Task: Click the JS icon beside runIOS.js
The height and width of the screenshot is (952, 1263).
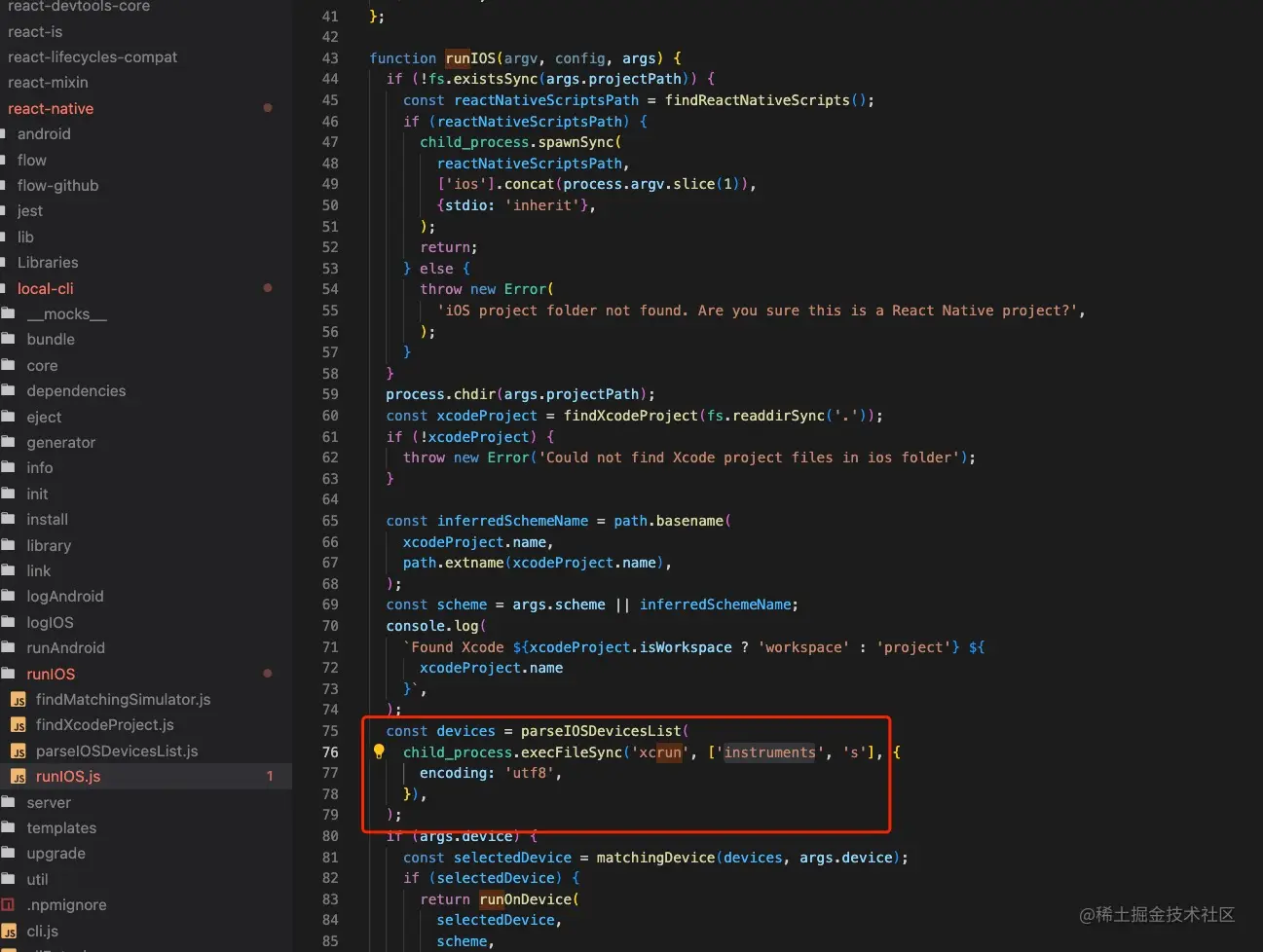Action: coord(19,777)
